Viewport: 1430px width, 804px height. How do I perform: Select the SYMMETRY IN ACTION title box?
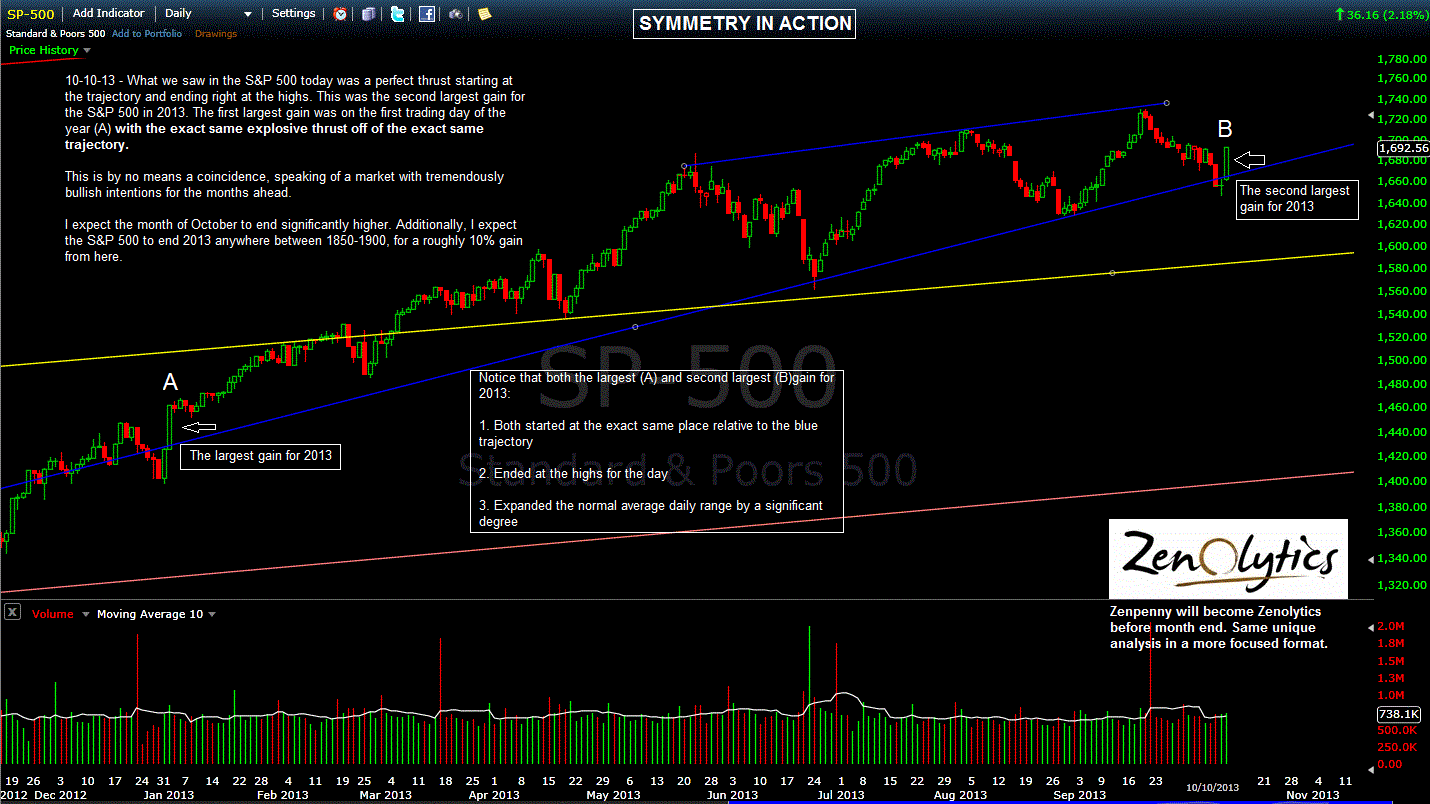745,23
